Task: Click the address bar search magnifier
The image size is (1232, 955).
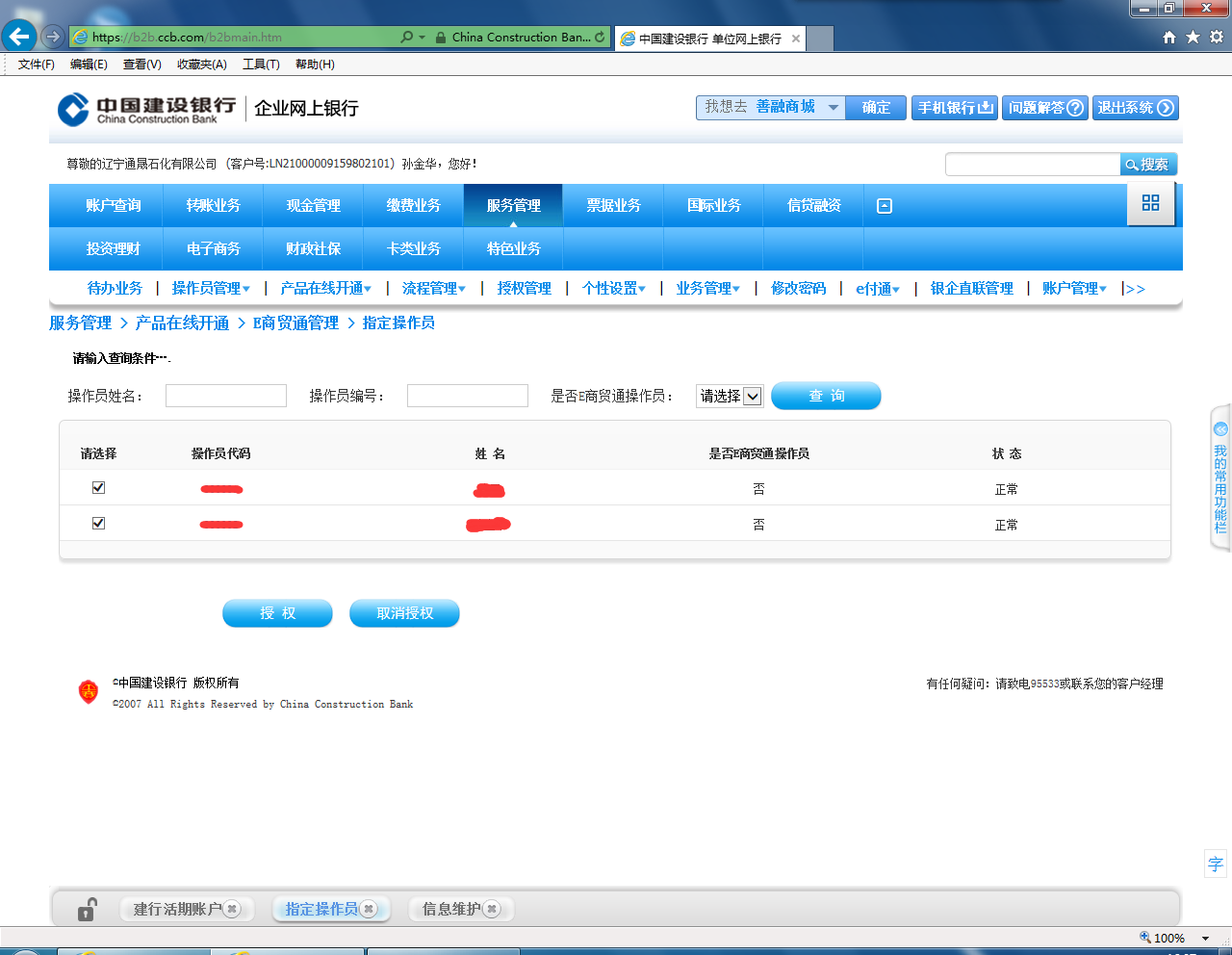Action: pos(407,37)
